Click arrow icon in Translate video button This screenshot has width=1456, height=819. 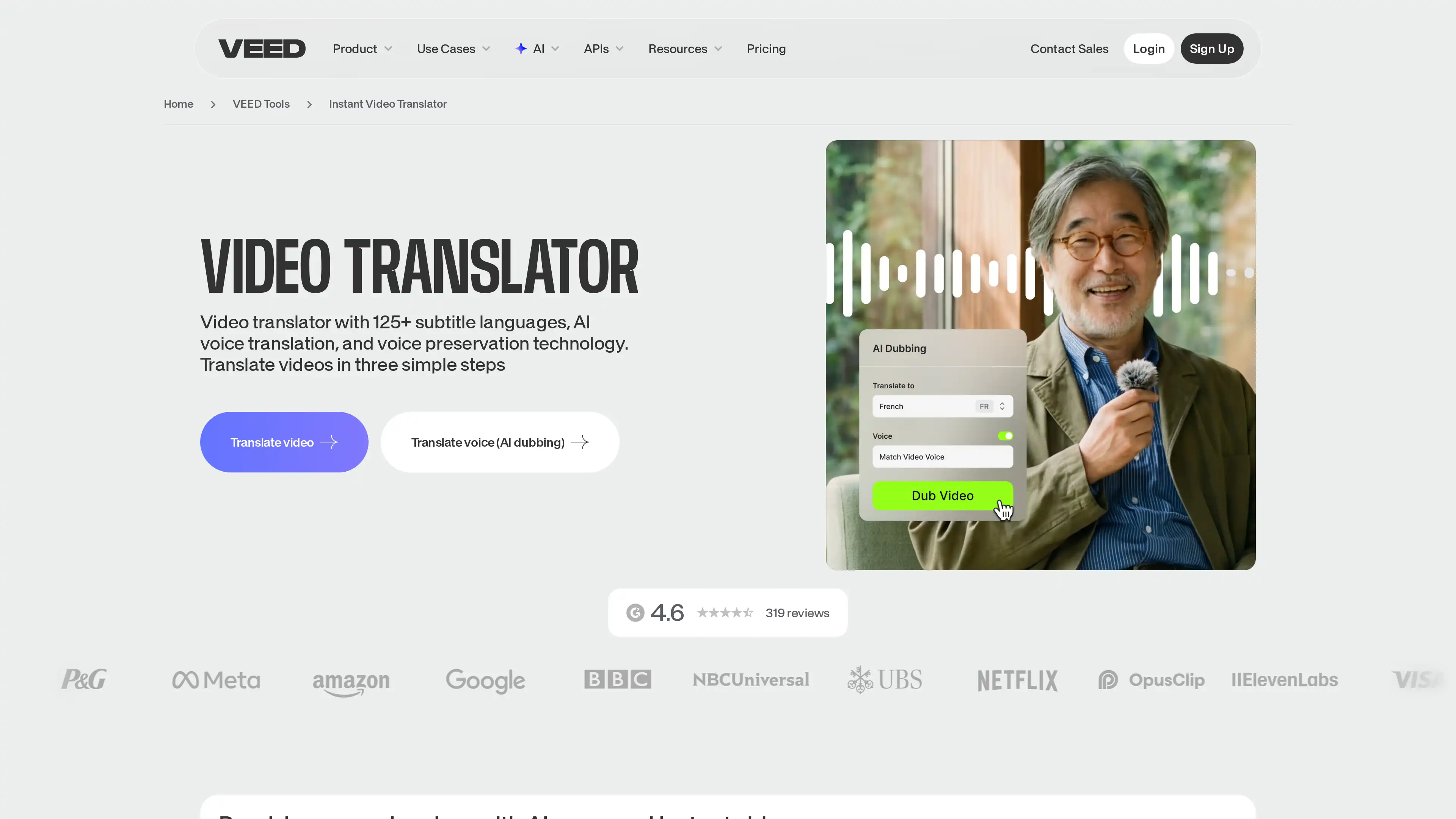329,442
